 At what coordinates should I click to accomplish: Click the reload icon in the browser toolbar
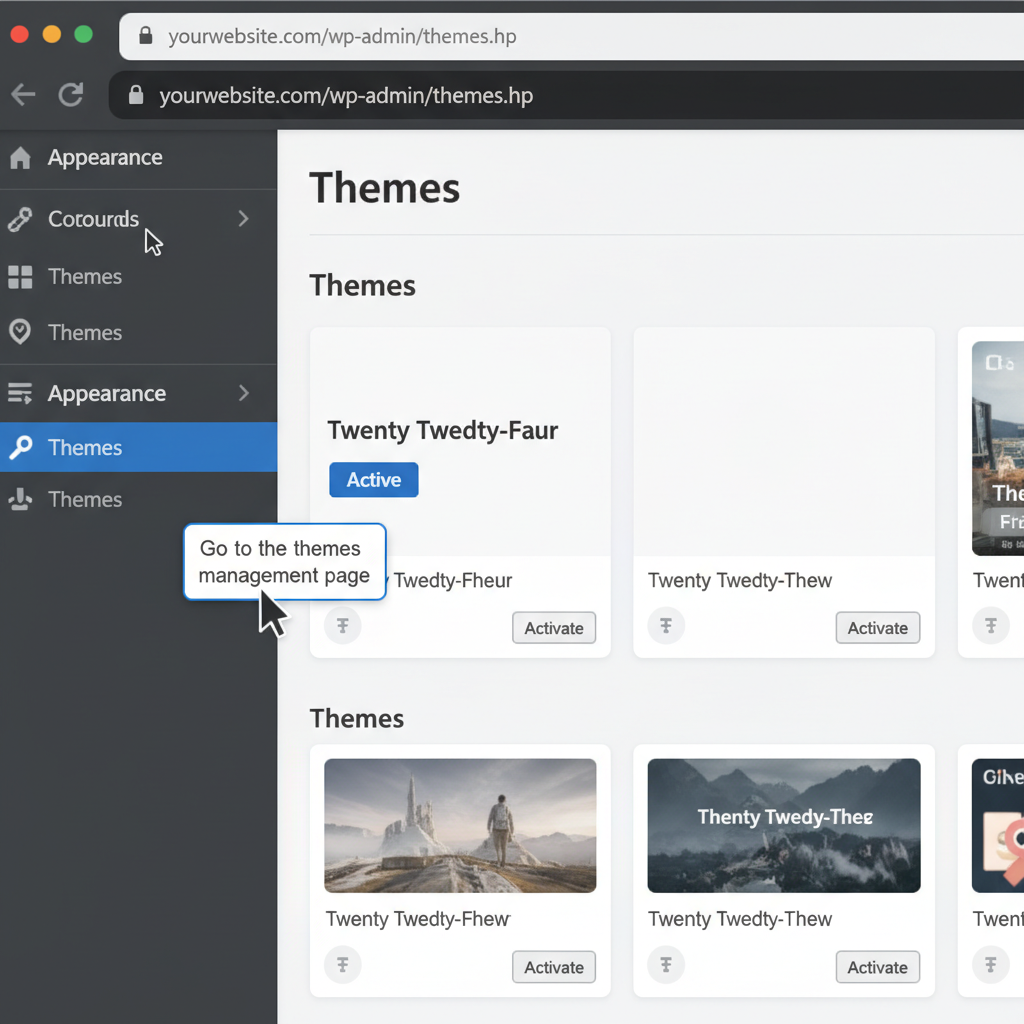point(71,94)
